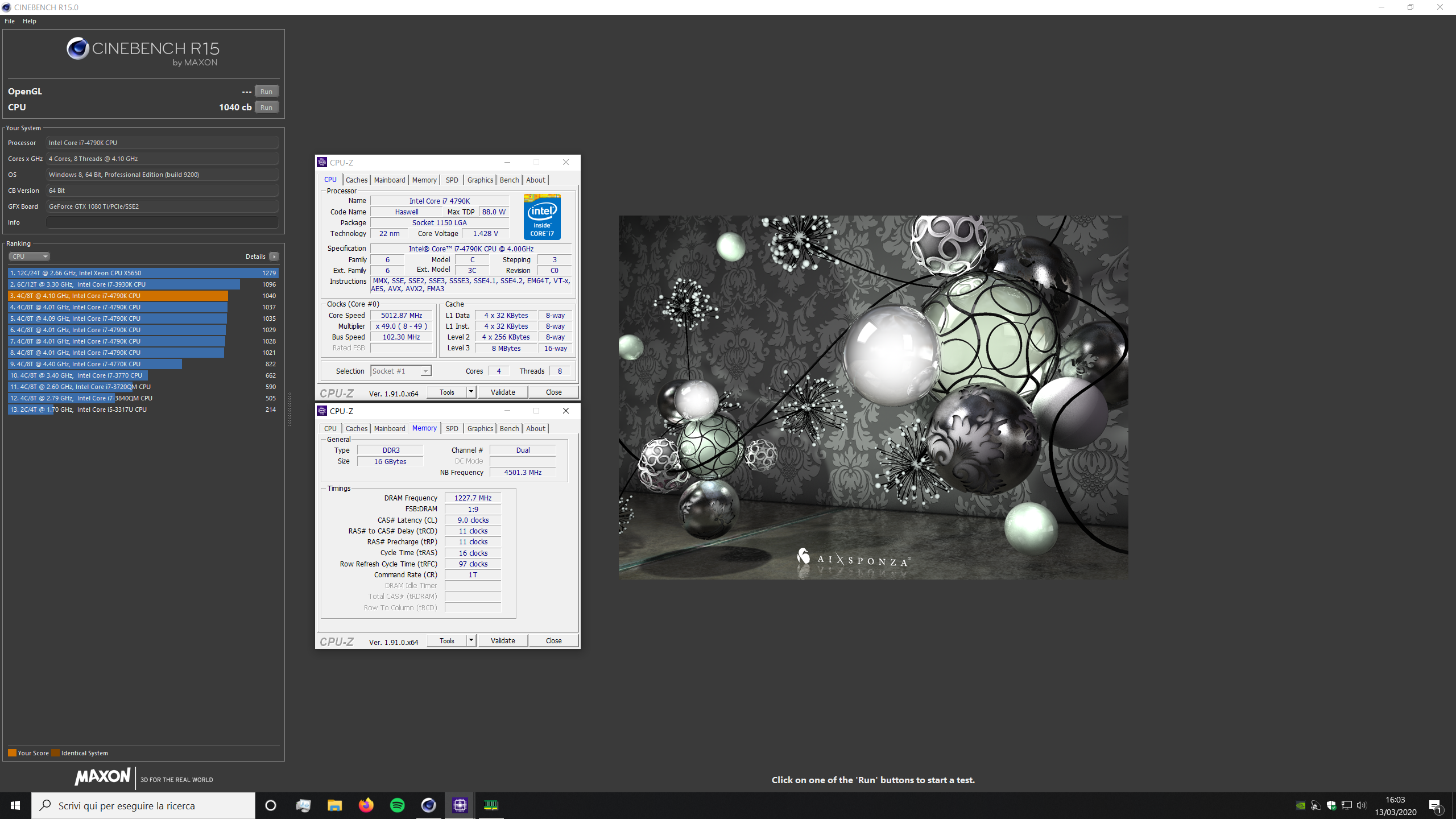Image resolution: width=1456 pixels, height=819 pixels.
Task: Open Tools dropdown arrow in lower CPU-Z
Action: pos(471,640)
